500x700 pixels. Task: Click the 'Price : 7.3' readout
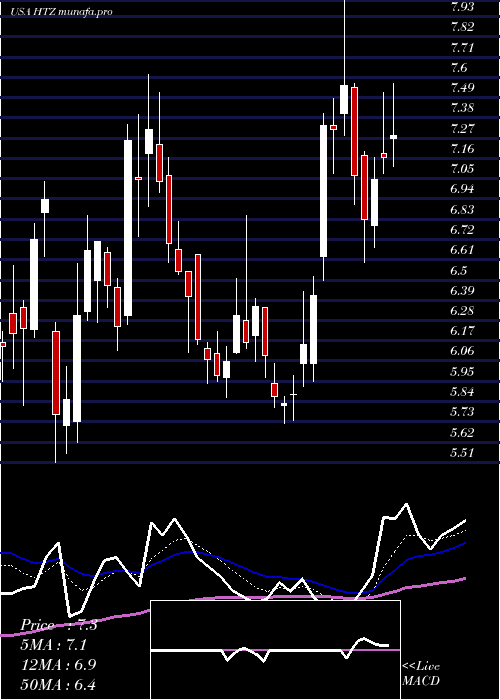click(59, 625)
